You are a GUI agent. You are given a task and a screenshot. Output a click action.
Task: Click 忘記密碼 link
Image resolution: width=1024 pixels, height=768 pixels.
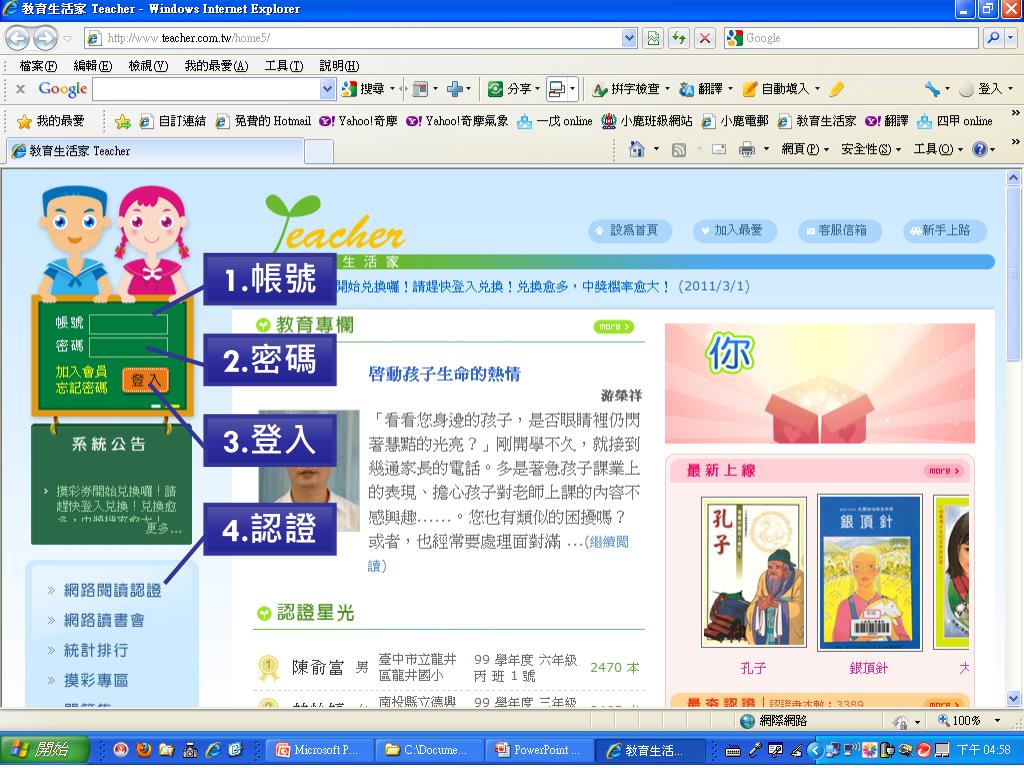pos(81,388)
